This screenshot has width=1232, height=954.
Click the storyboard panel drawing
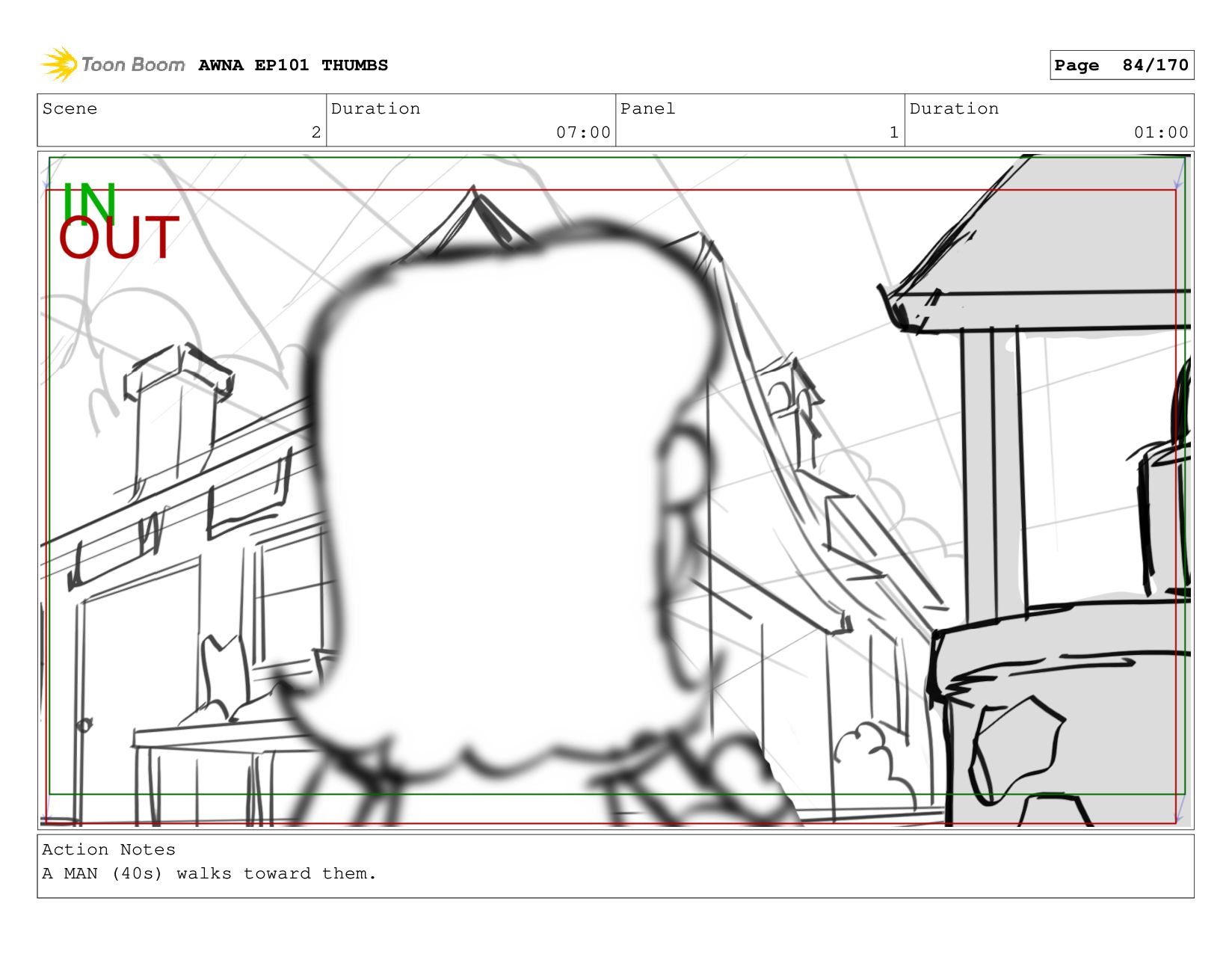(x=615, y=490)
